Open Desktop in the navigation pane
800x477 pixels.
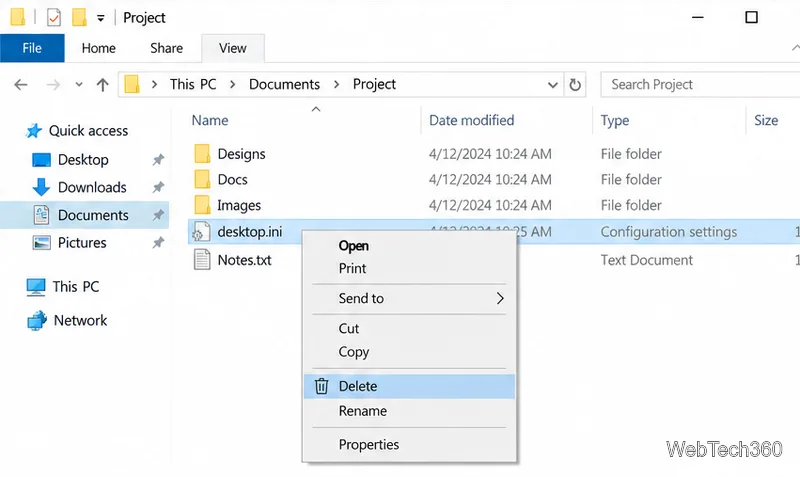pos(83,160)
